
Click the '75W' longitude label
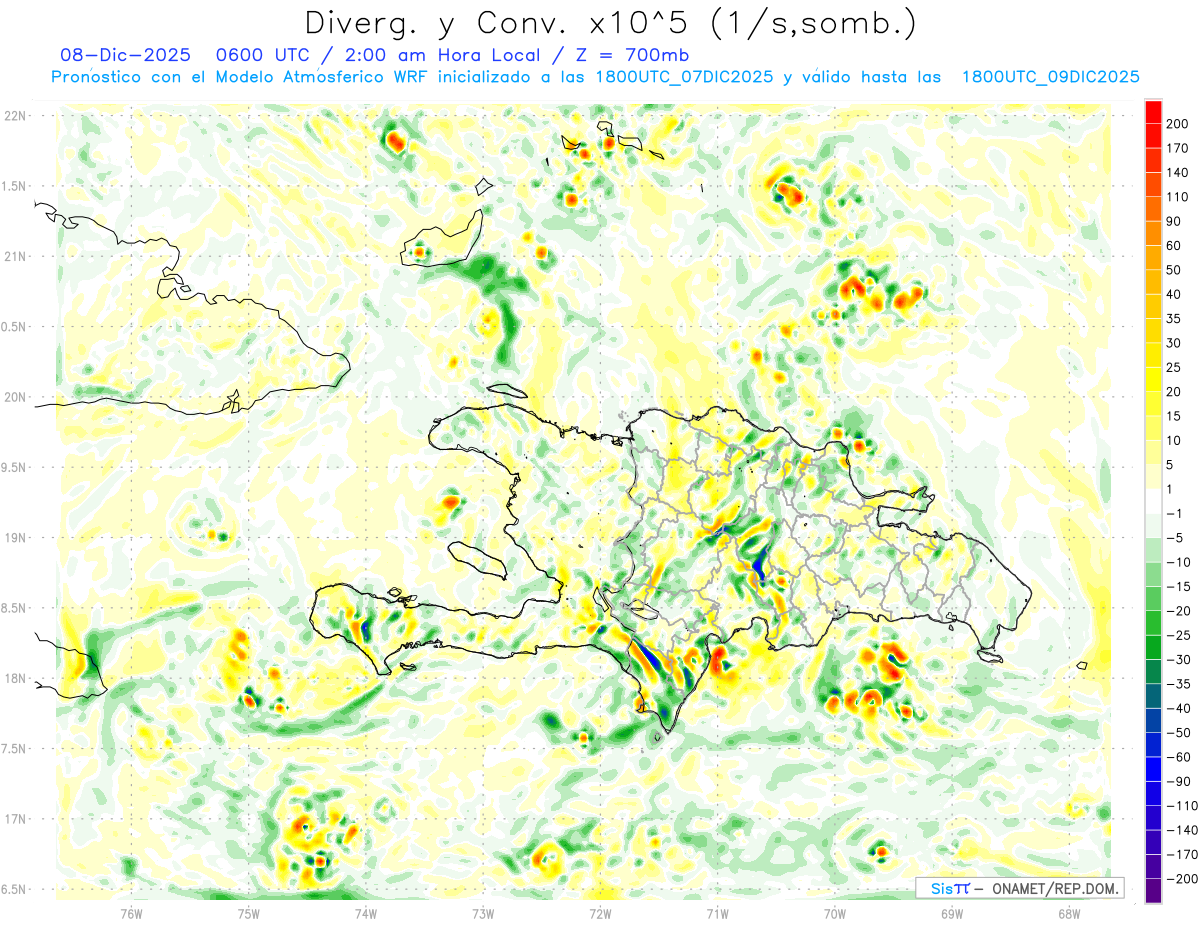coord(249,912)
